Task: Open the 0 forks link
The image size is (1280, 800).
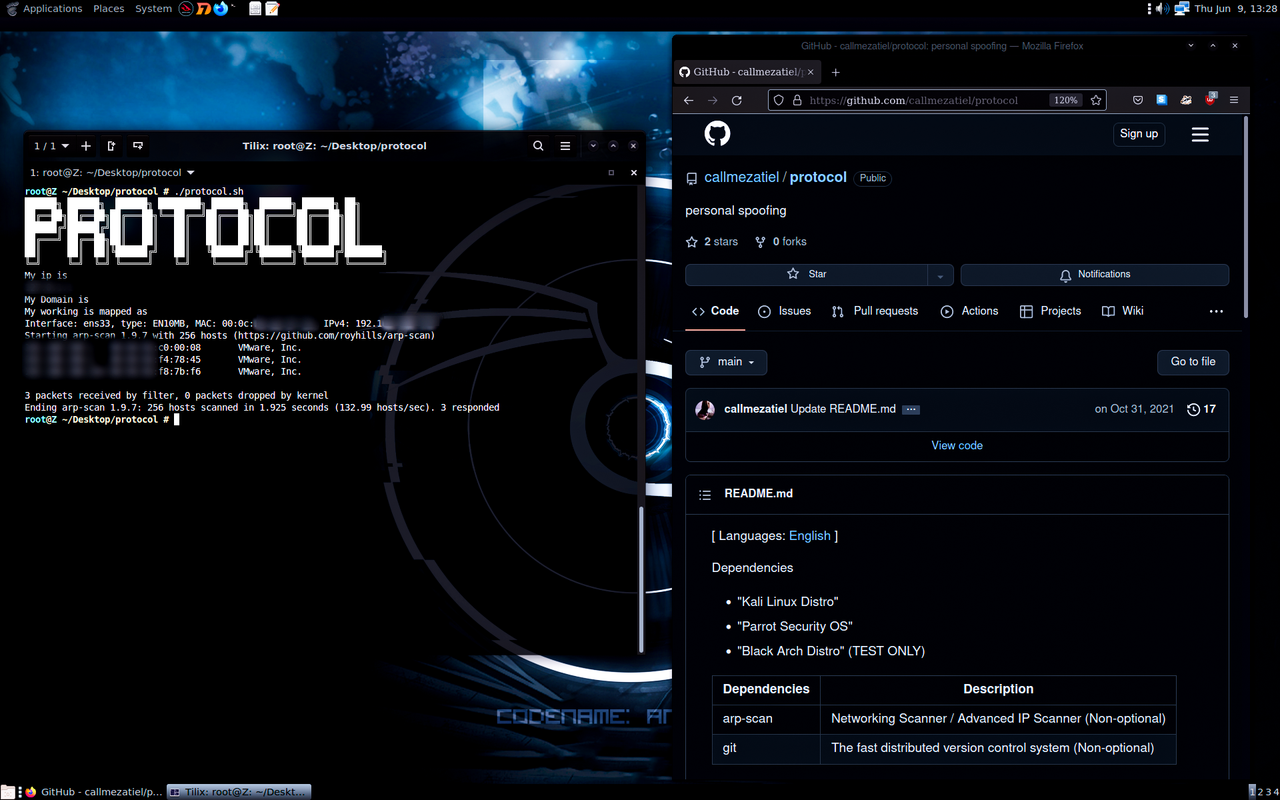Action: coord(781,242)
